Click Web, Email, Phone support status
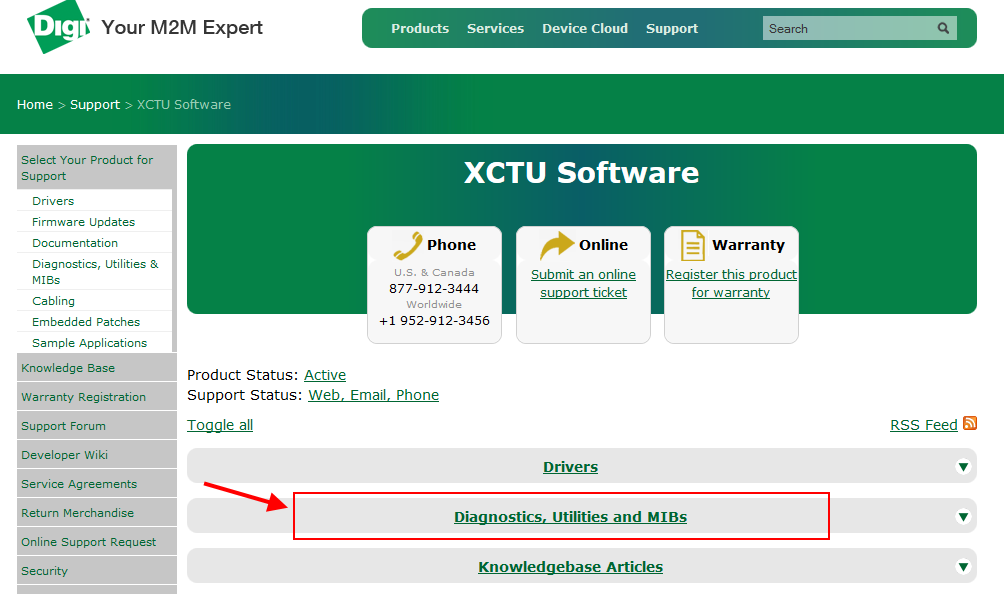 [x=373, y=395]
